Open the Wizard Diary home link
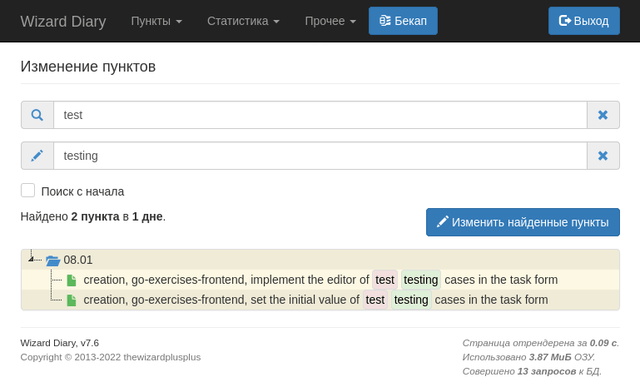This screenshot has height=387, width=640. tap(63, 21)
